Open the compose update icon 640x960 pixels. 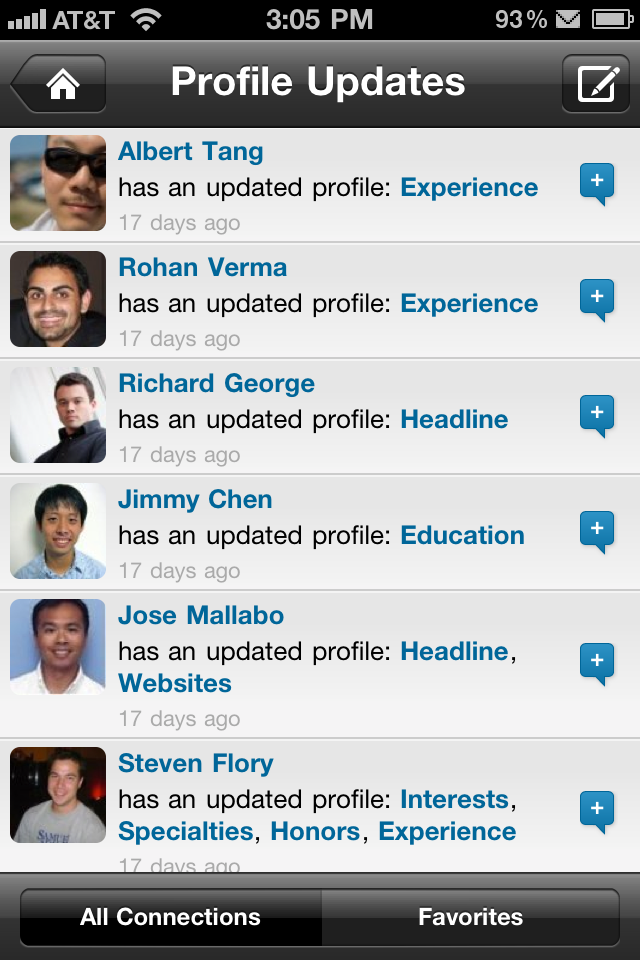tap(596, 83)
